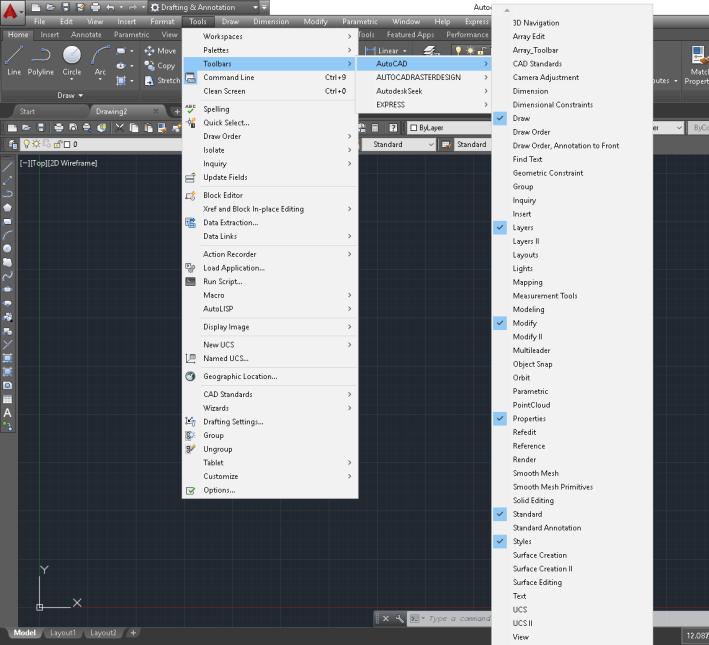Click the Options checkmark icon
The height and width of the screenshot is (645, 709).
(x=190, y=490)
